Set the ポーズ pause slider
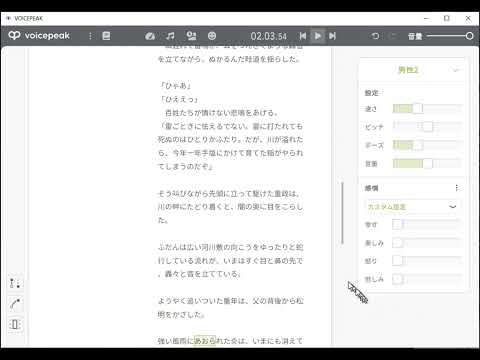The height and width of the screenshot is (360, 480). click(x=427, y=145)
